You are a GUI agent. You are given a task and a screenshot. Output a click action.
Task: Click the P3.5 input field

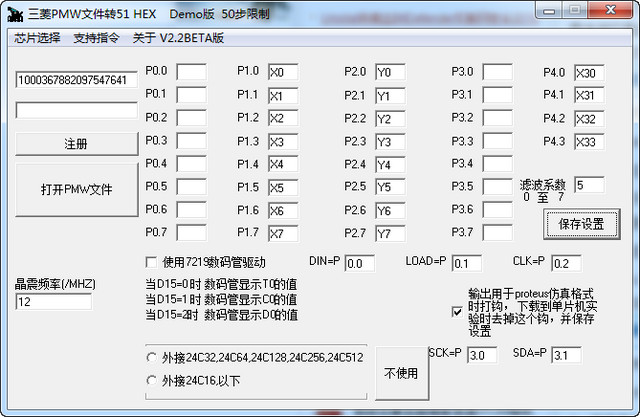tap(498, 187)
